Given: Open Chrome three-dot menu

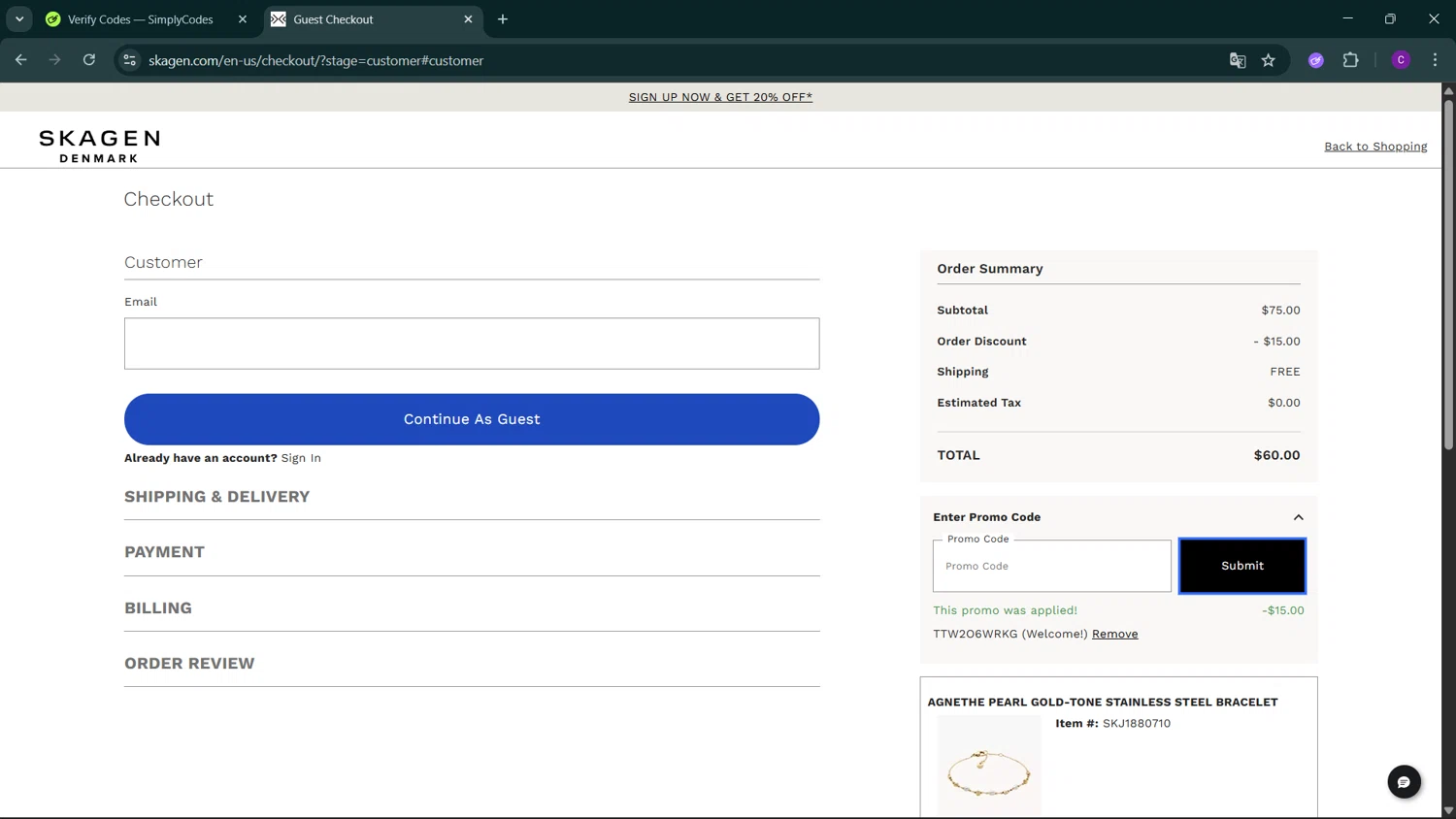Looking at the screenshot, I should pos(1435,60).
